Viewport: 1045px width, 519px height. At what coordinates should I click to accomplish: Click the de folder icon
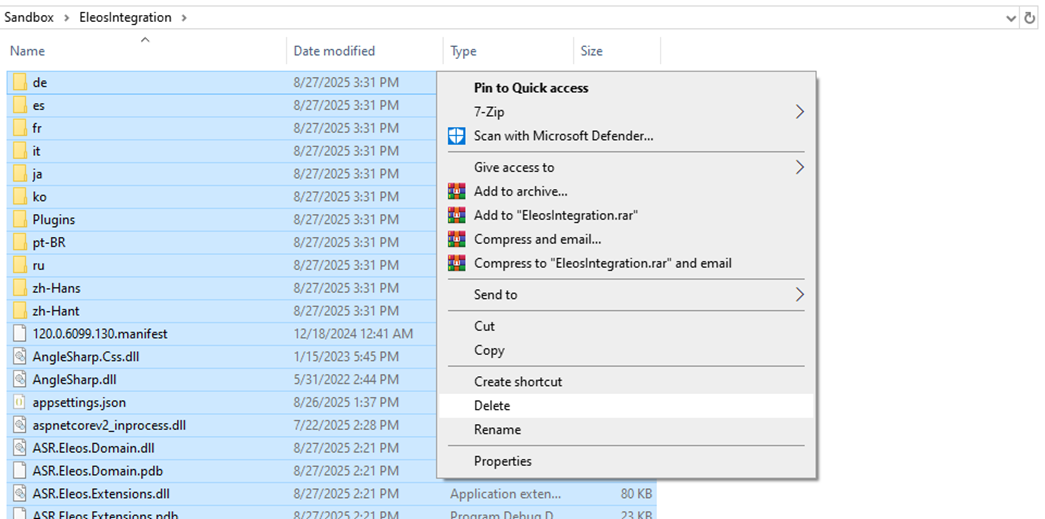point(20,83)
